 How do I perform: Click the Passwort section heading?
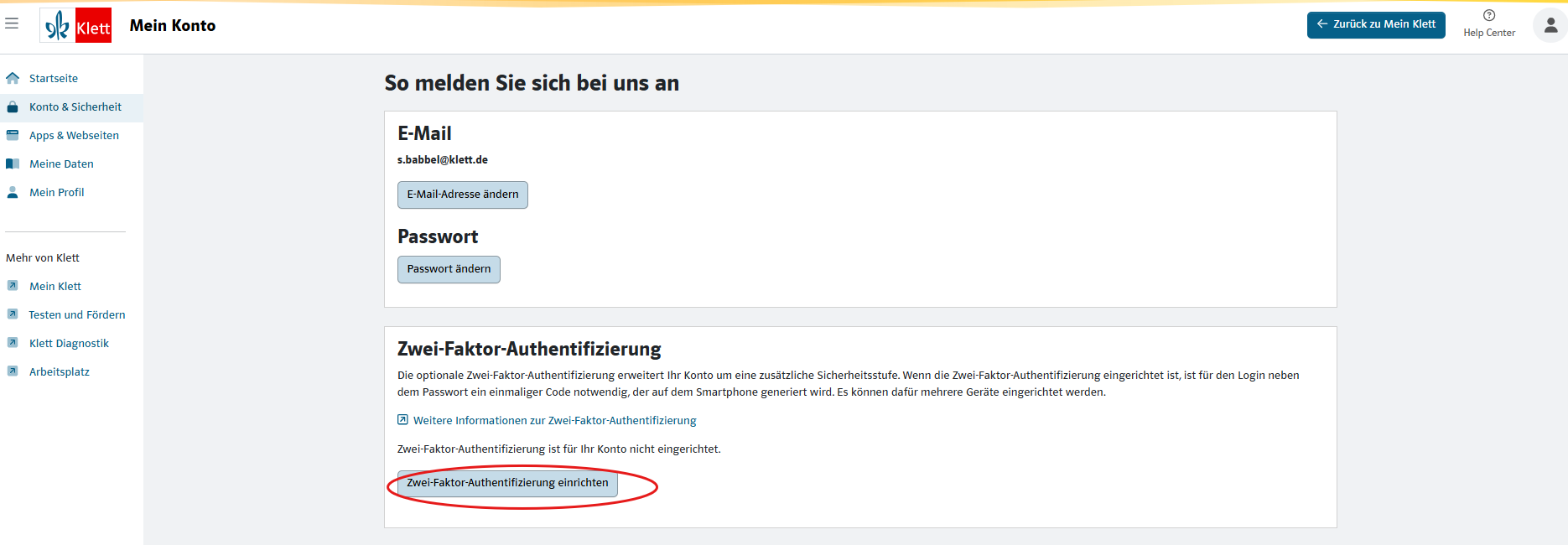438,236
